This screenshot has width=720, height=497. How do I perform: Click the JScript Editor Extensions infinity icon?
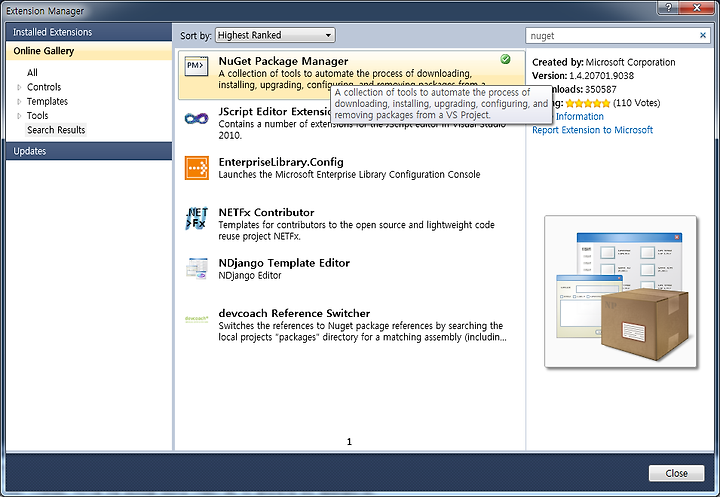tap(197, 119)
